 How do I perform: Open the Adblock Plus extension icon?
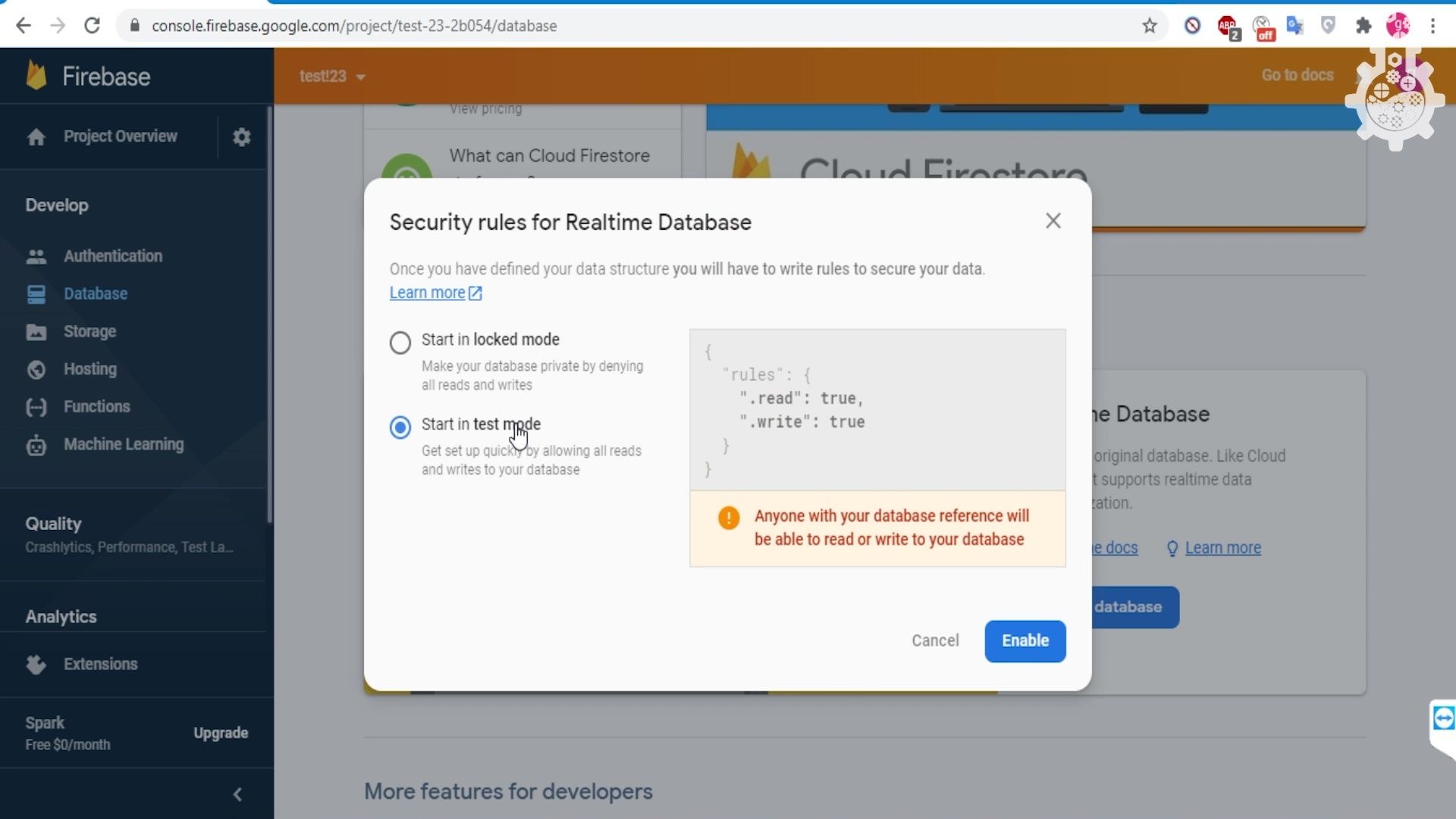[x=1228, y=25]
